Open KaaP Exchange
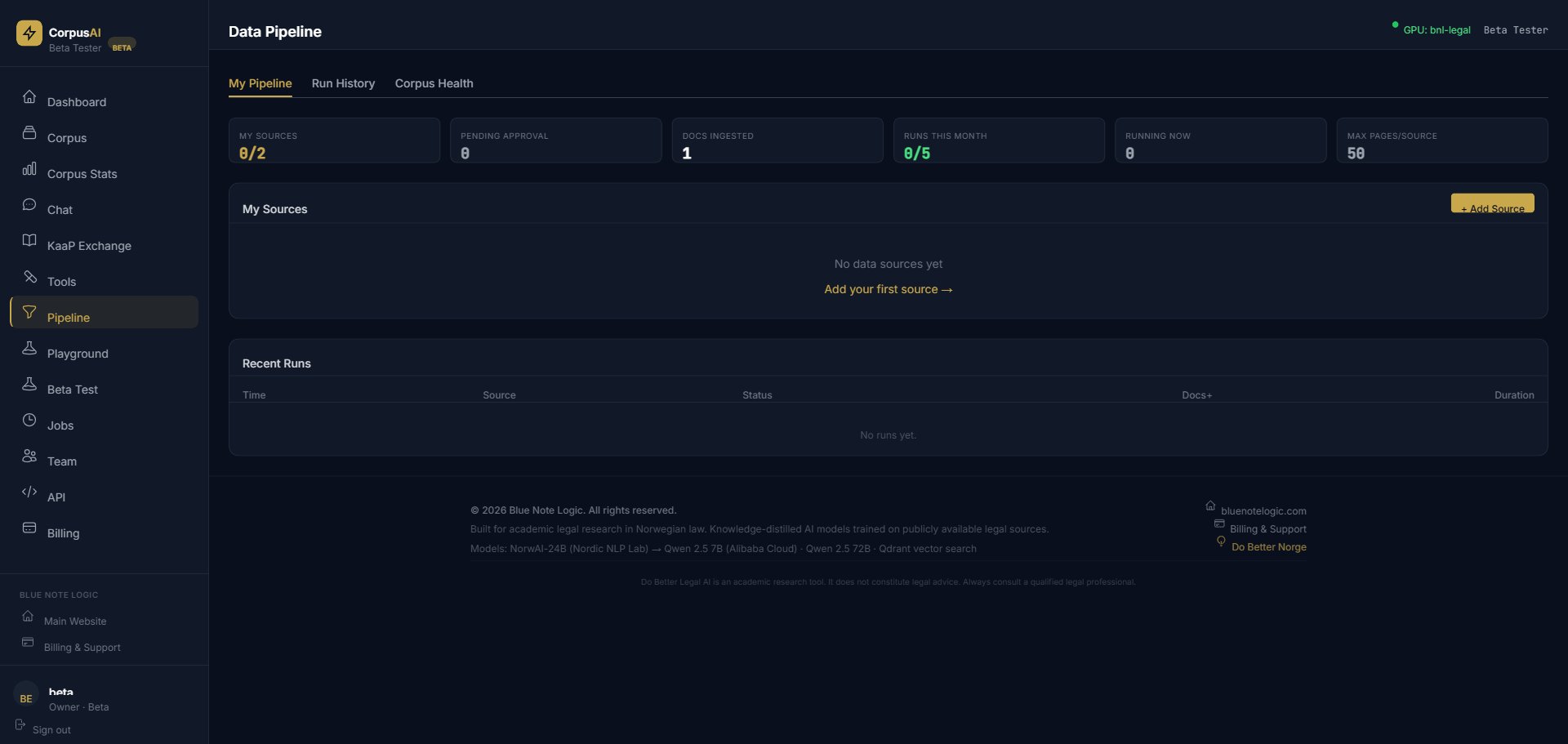This screenshot has width=1568, height=744. click(88, 245)
